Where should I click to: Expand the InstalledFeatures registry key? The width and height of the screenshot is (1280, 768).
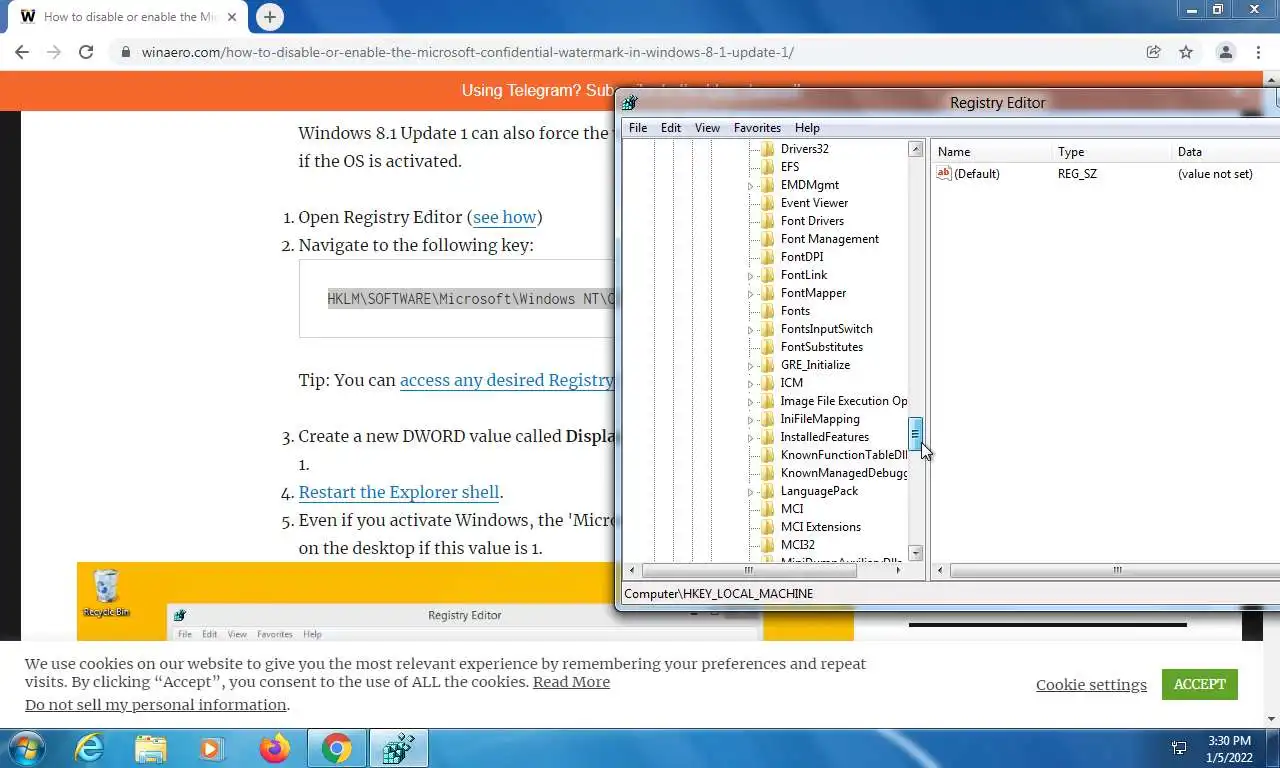pyautogui.click(x=751, y=438)
